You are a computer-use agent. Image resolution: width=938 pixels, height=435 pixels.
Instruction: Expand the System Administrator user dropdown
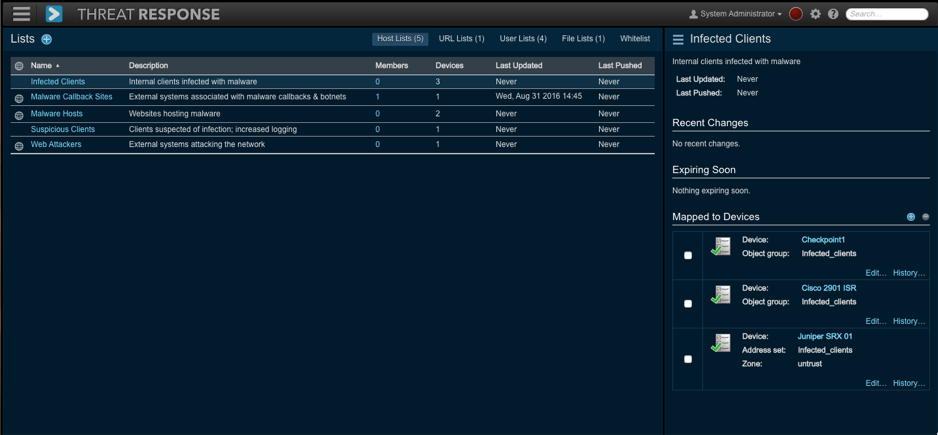(x=735, y=14)
